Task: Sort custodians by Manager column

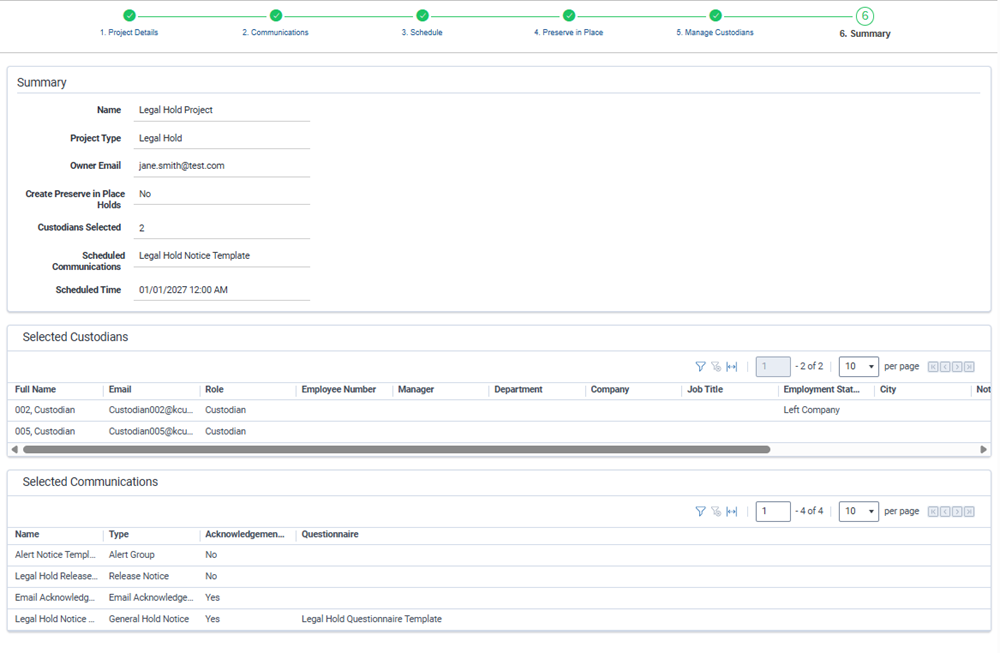Action: click(416, 390)
